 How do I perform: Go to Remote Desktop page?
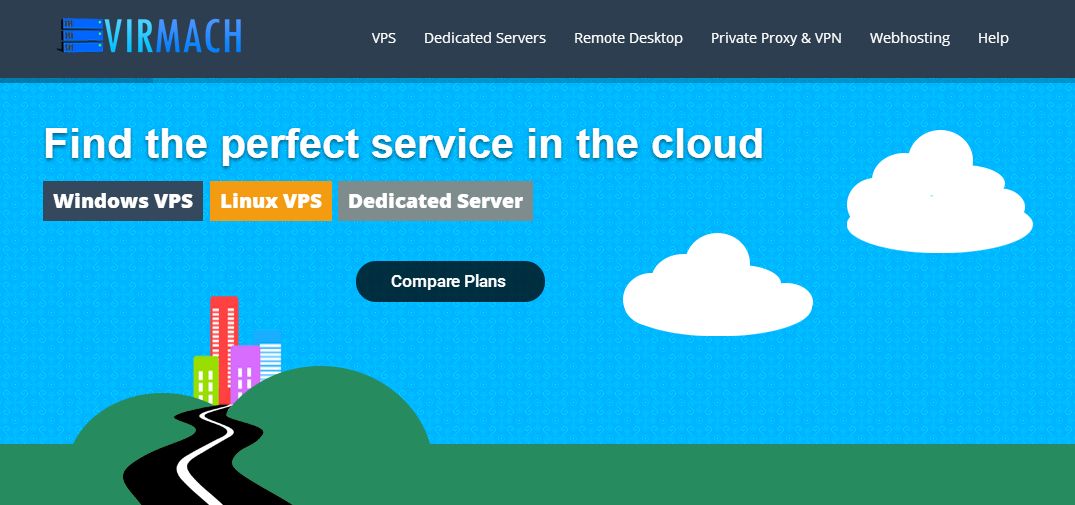point(628,38)
